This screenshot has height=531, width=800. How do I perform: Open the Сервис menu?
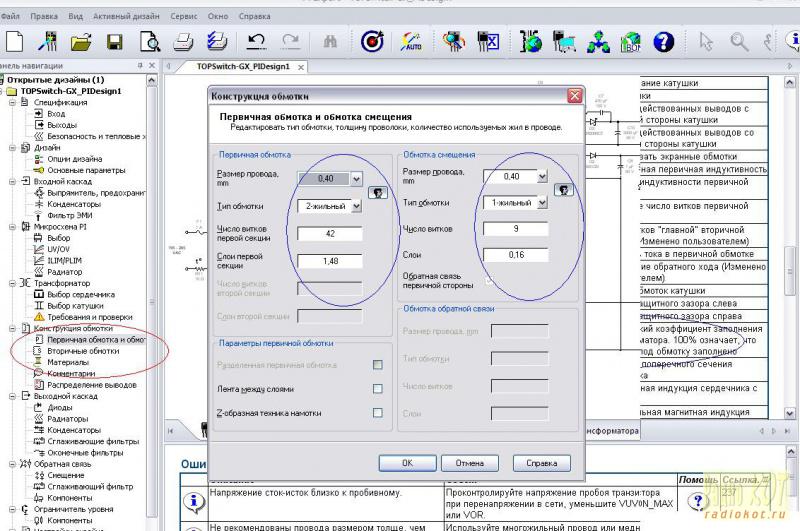click(x=183, y=17)
